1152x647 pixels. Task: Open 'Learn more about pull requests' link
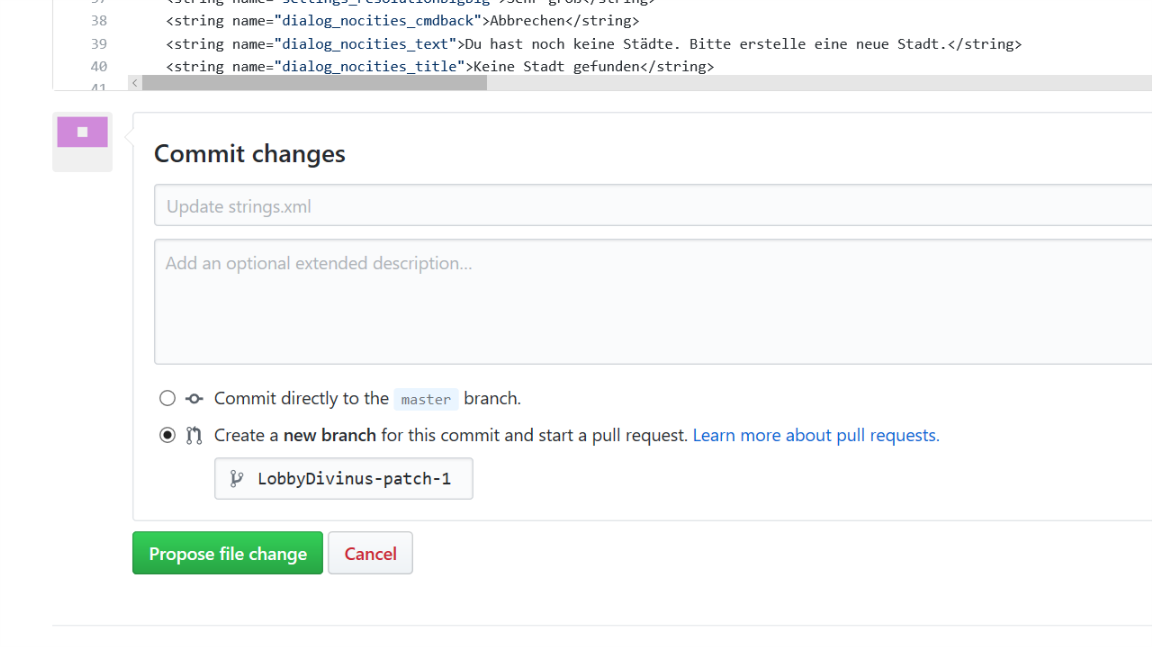(x=816, y=435)
